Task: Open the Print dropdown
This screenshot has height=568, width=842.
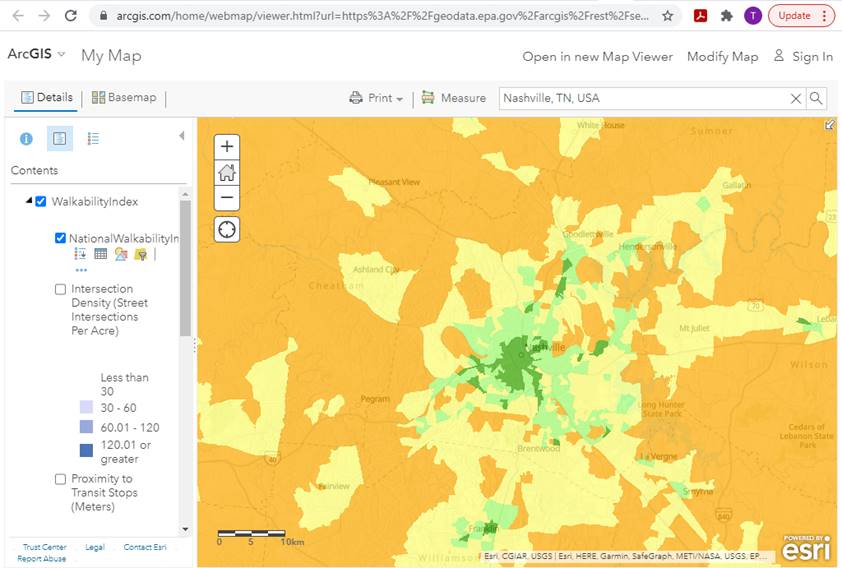Action: [376, 98]
